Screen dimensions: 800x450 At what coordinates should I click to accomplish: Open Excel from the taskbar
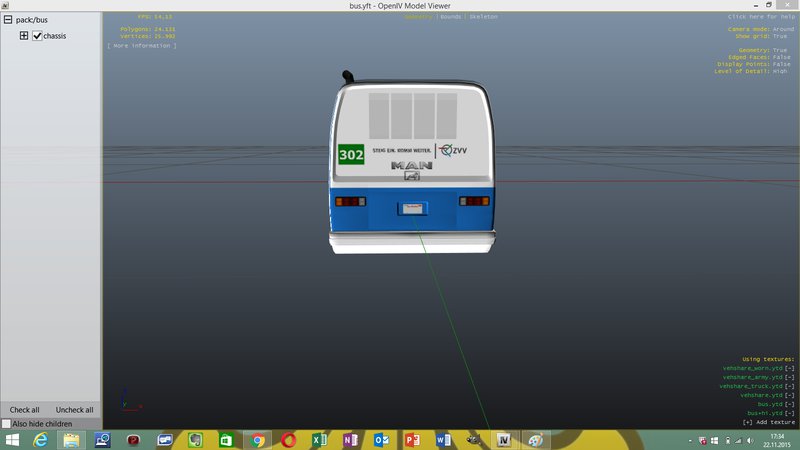319,440
